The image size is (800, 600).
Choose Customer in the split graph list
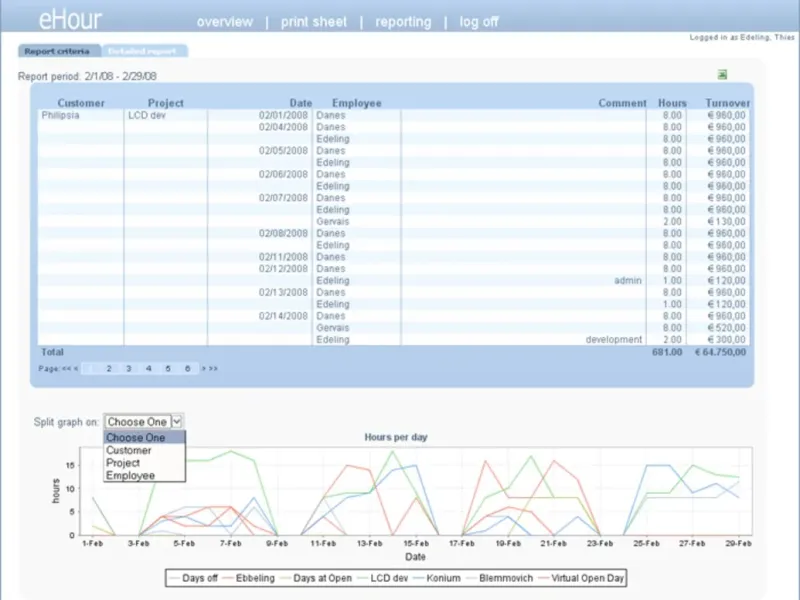click(129, 450)
